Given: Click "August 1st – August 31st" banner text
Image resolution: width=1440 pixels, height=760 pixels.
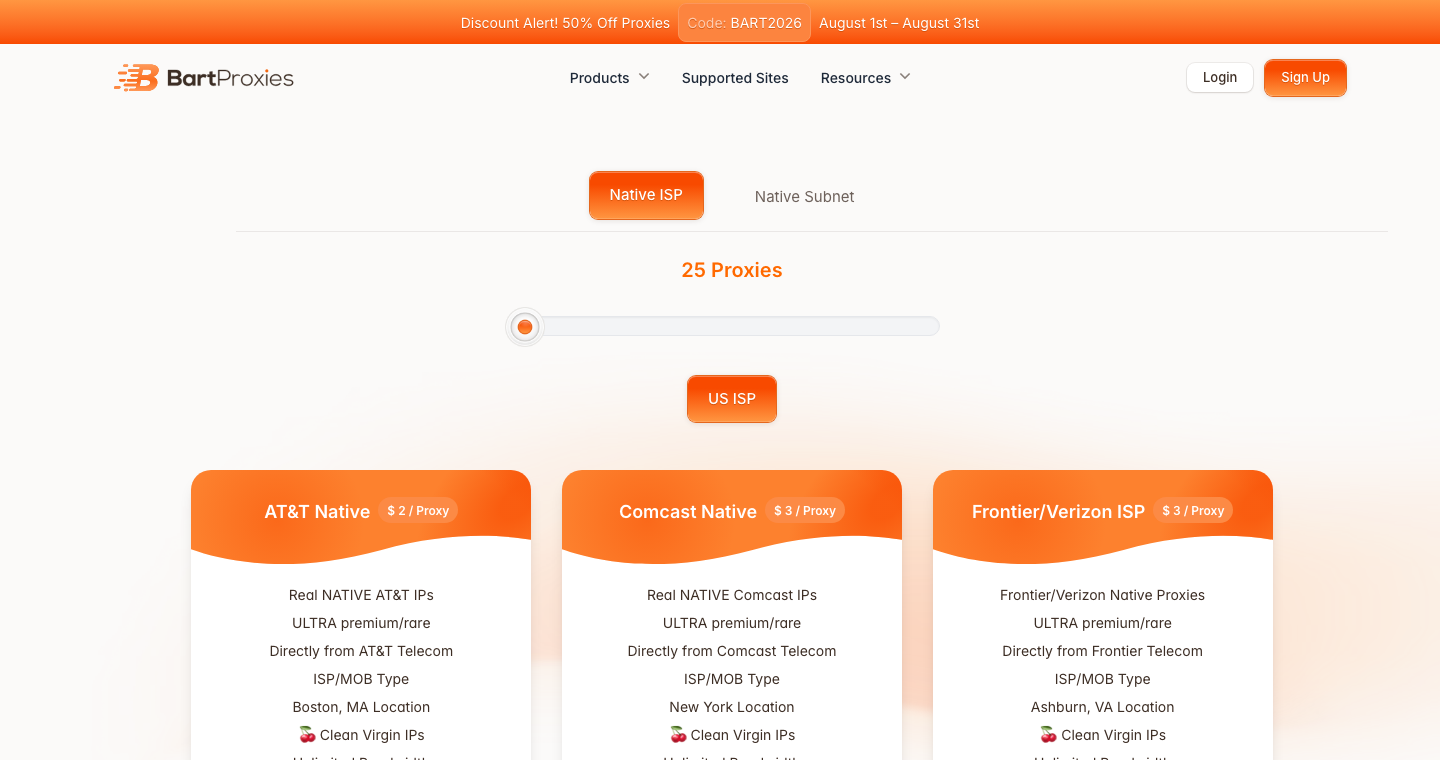Looking at the screenshot, I should (x=899, y=23).
